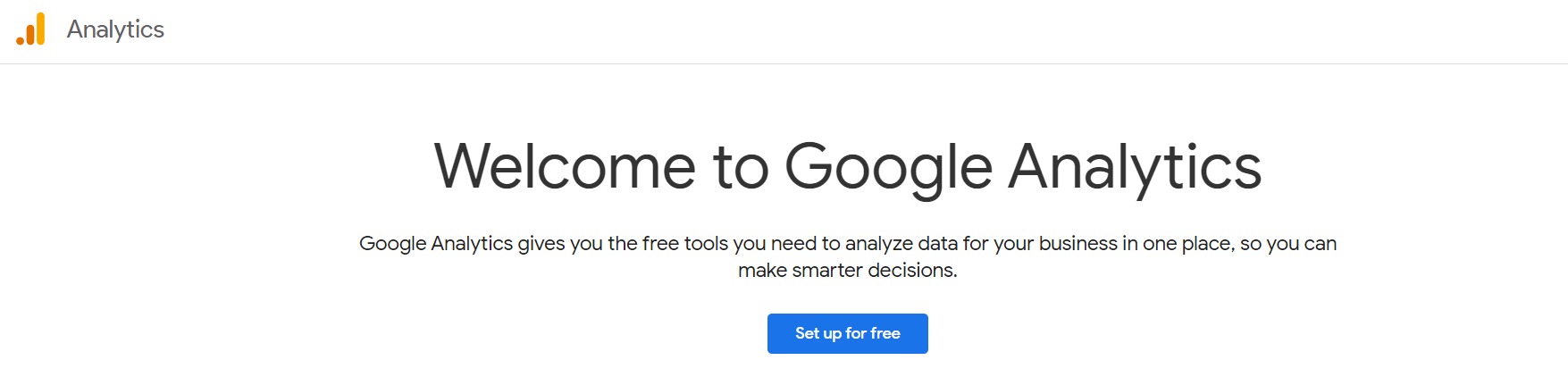Click 'so you can' at the sentence end

tap(1288, 244)
